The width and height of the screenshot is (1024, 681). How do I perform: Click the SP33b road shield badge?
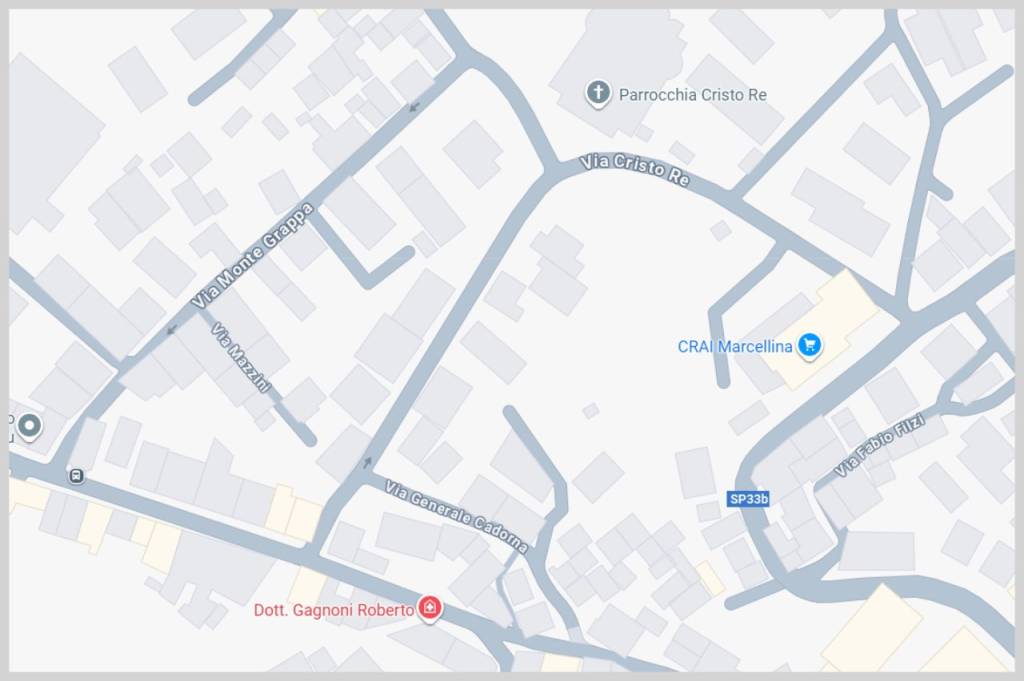click(748, 499)
